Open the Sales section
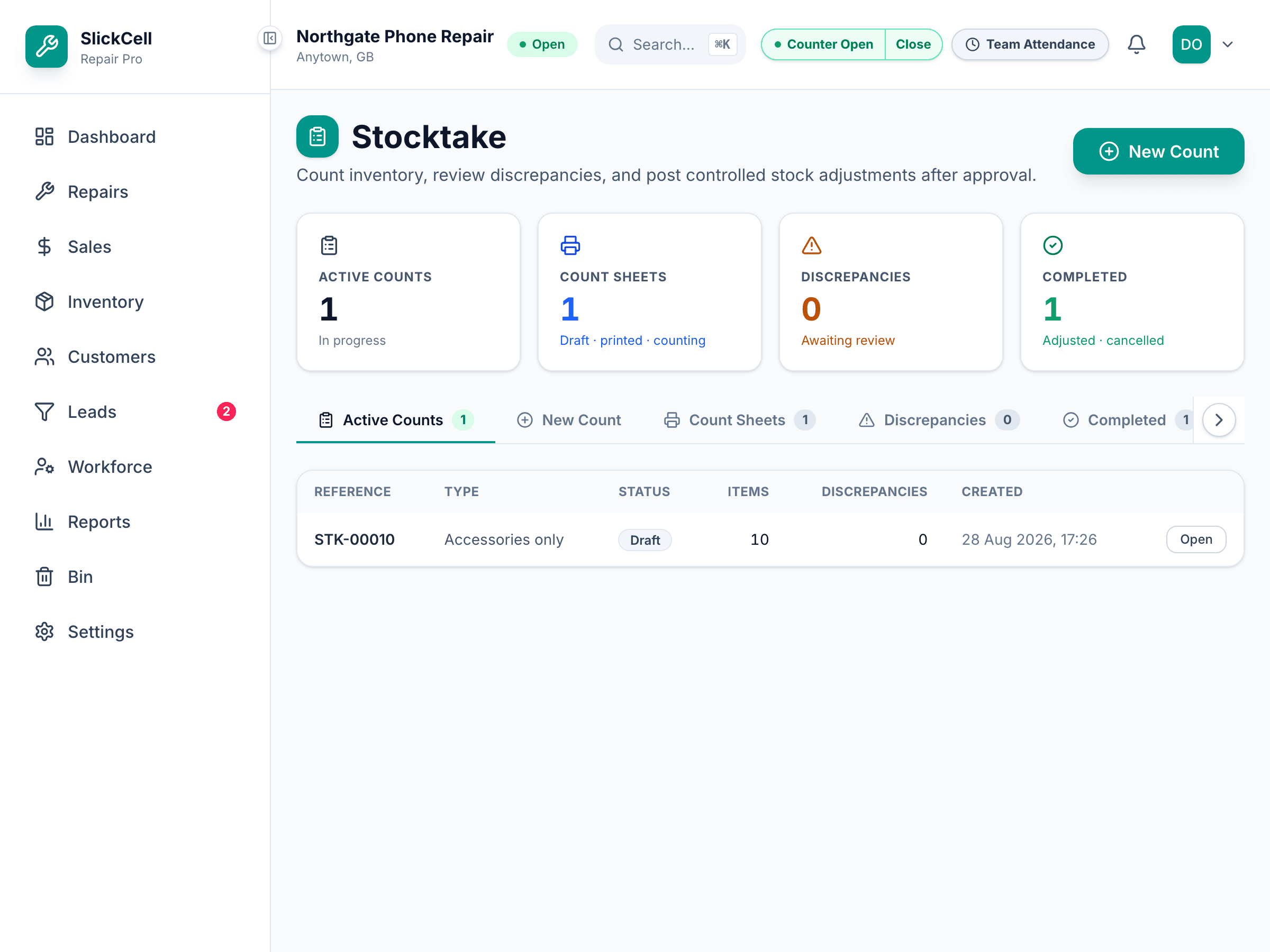This screenshot has height=952, width=1270. 135,247
